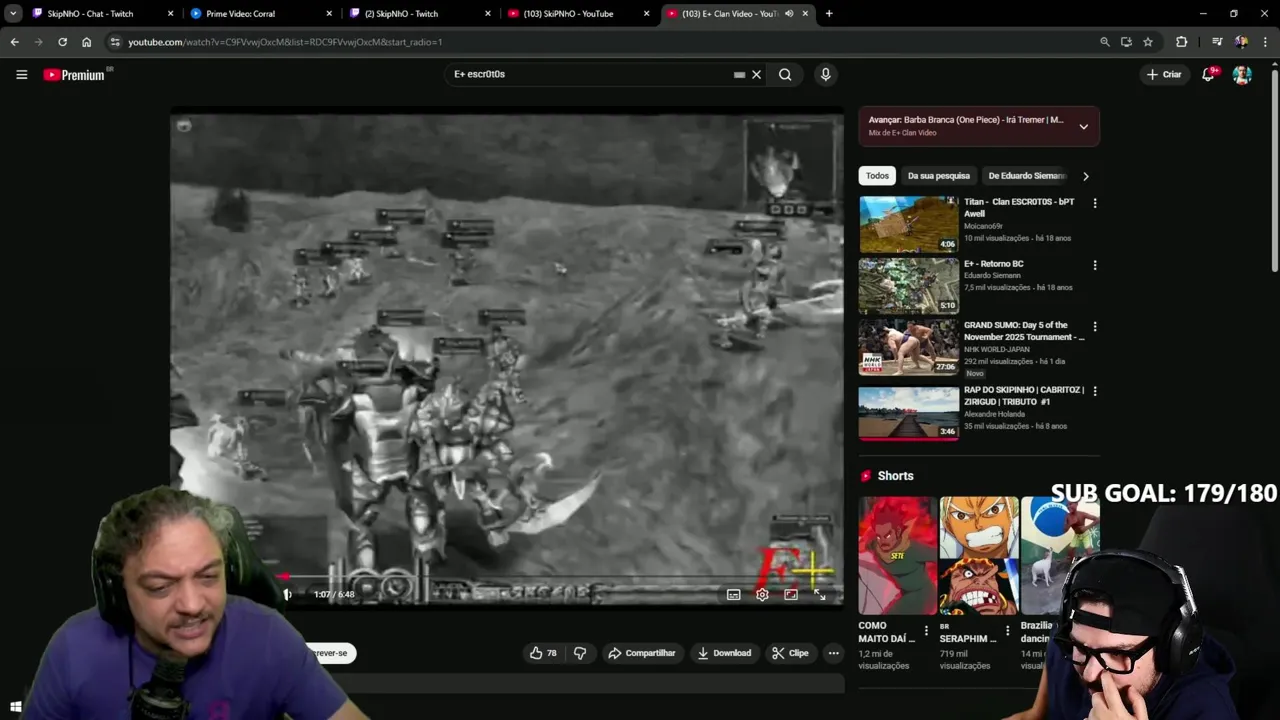The width and height of the screenshot is (1280, 720).
Task: Open options for COMO MAITO DAÍ short
Action: 926,631
